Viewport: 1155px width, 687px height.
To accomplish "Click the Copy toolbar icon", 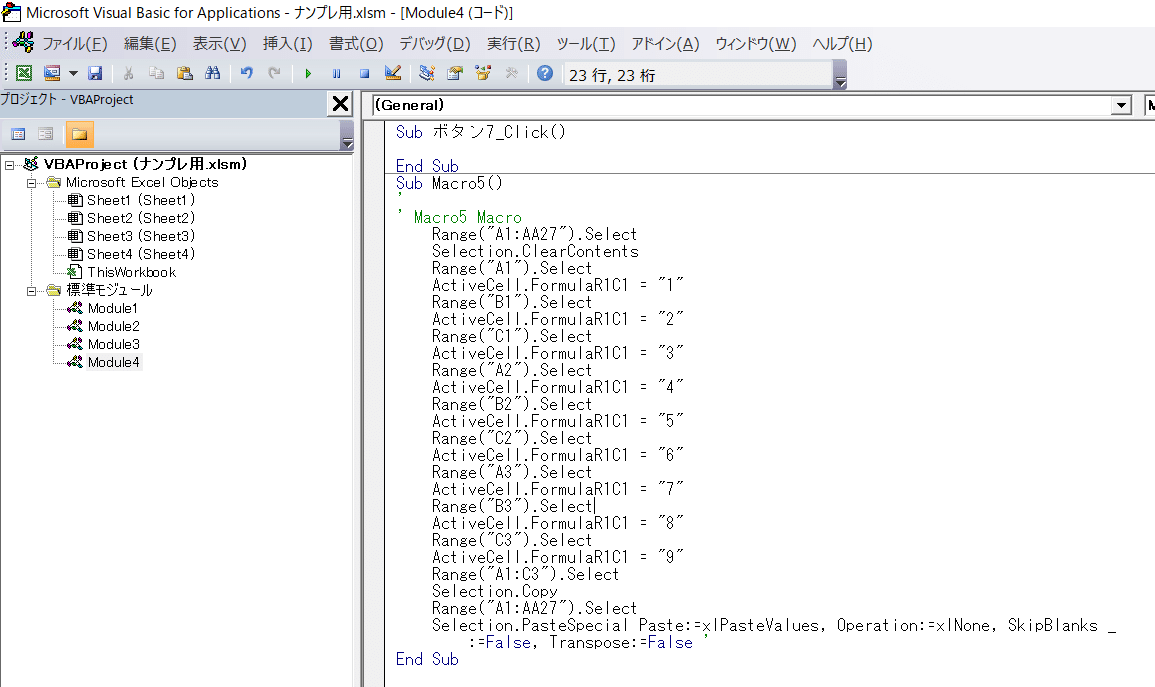I will click(156, 73).
